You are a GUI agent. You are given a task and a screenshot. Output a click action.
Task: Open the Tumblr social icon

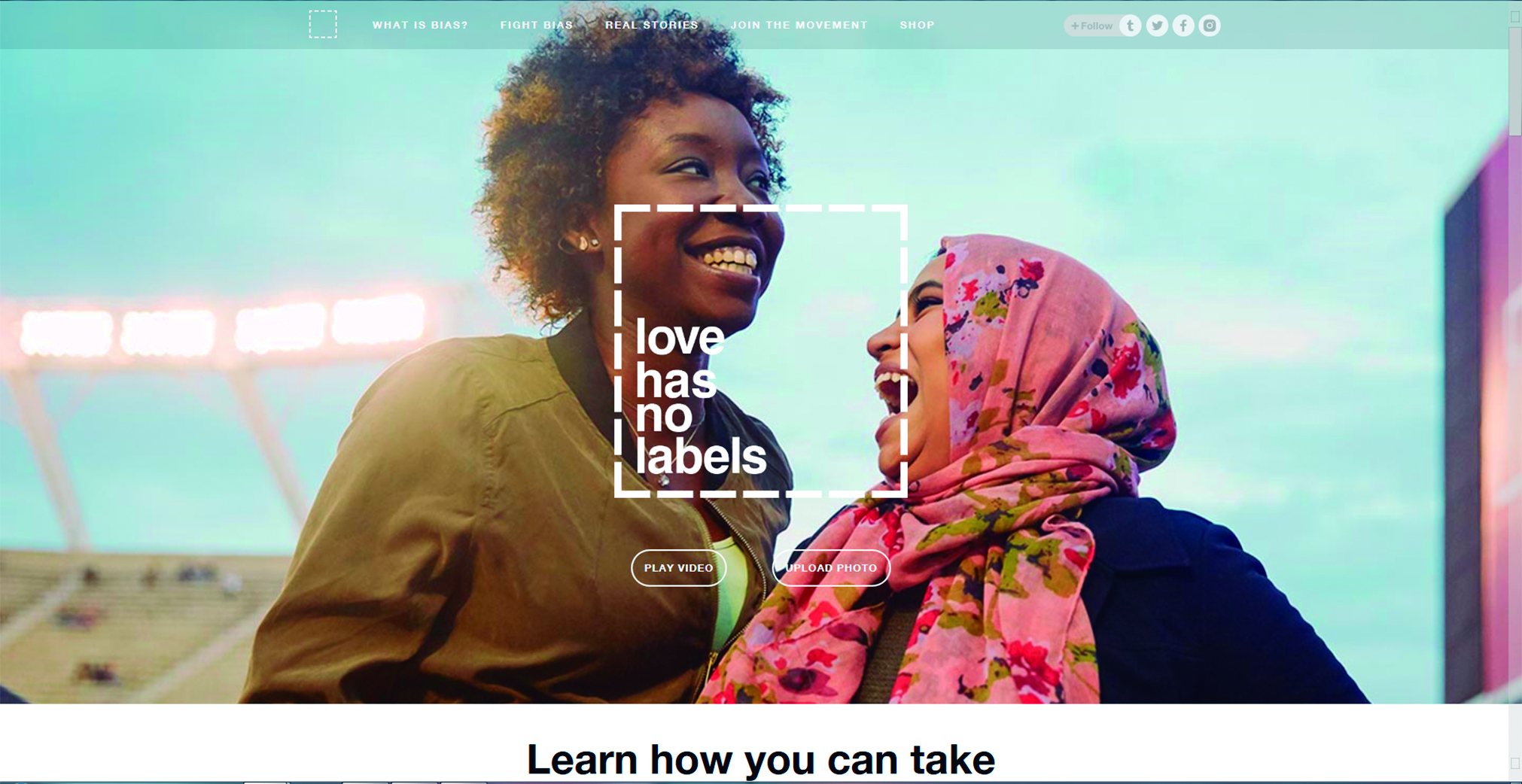(x=1130, y=26)
